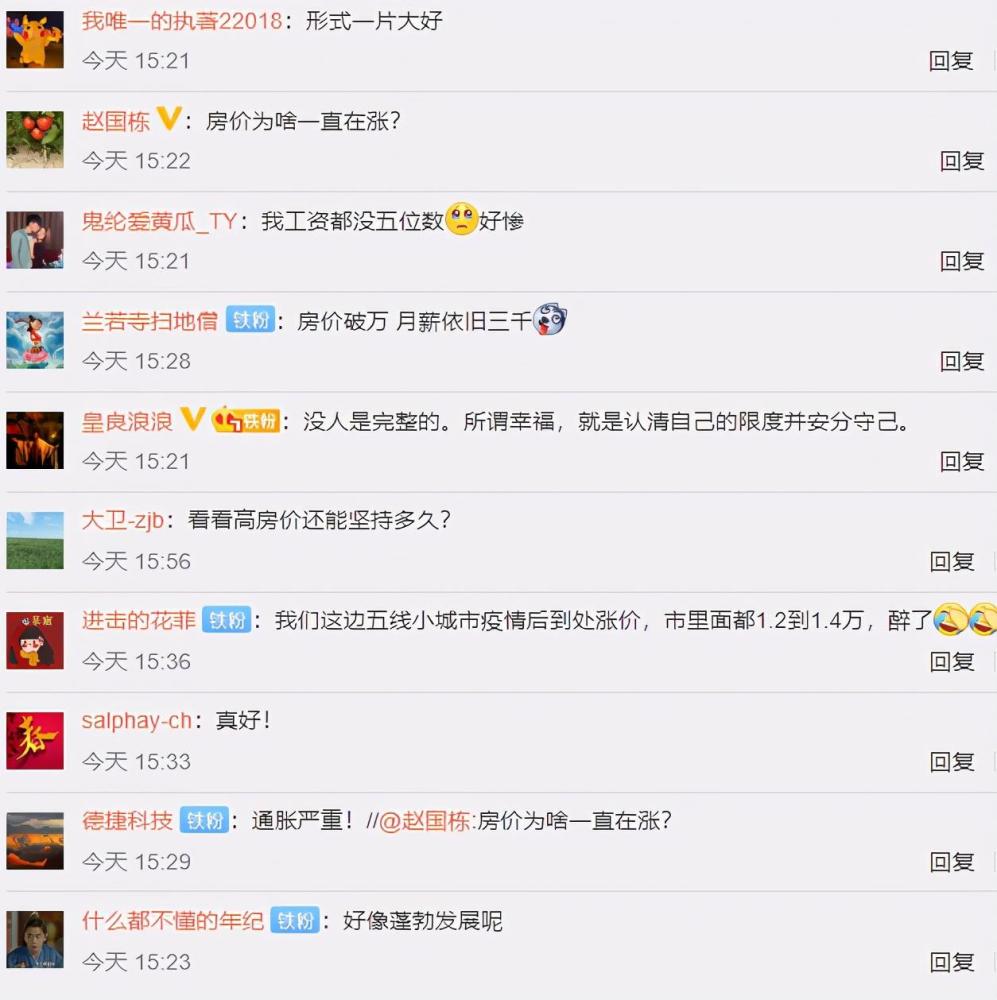Open the user profile of 赵国栋
This screenshot has height=1000, width=997.
tap(115, 121)
